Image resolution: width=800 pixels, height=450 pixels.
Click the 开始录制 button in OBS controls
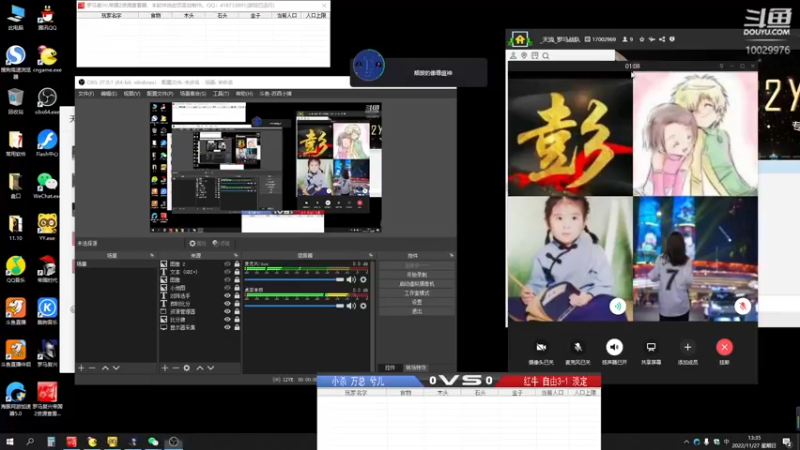tap(417, 274)
